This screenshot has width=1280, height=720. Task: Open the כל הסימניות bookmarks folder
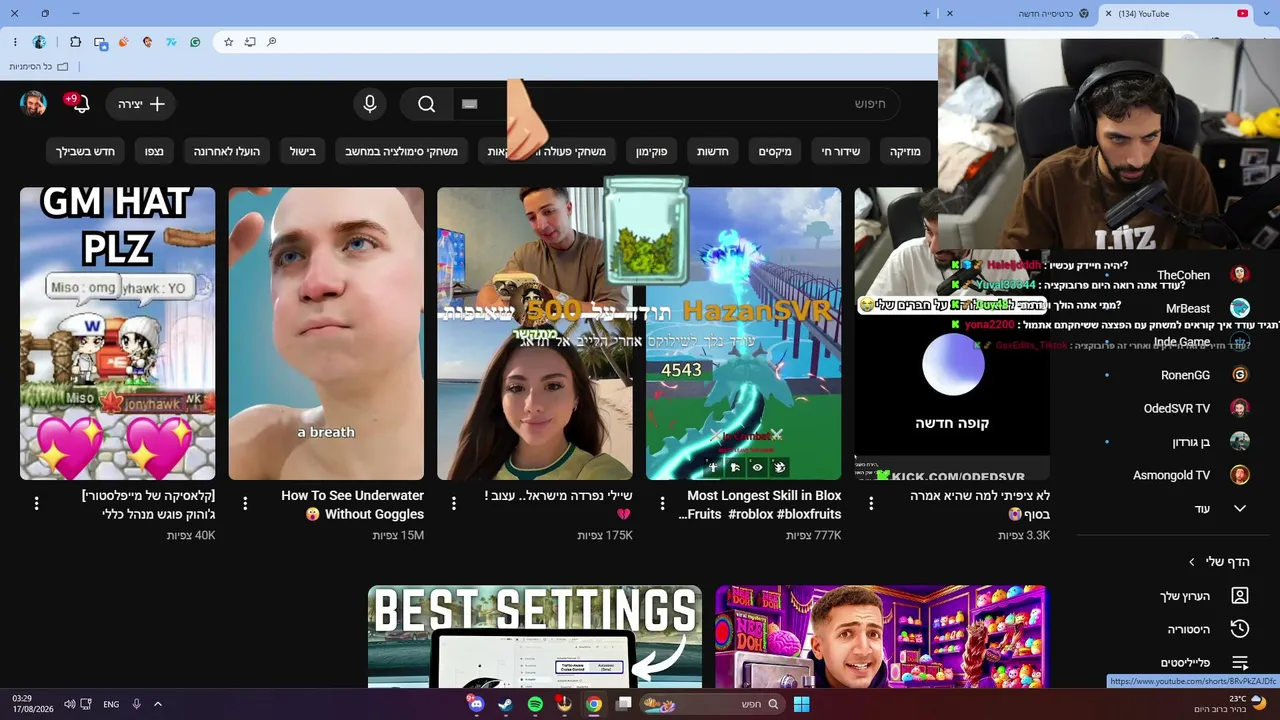39,67
